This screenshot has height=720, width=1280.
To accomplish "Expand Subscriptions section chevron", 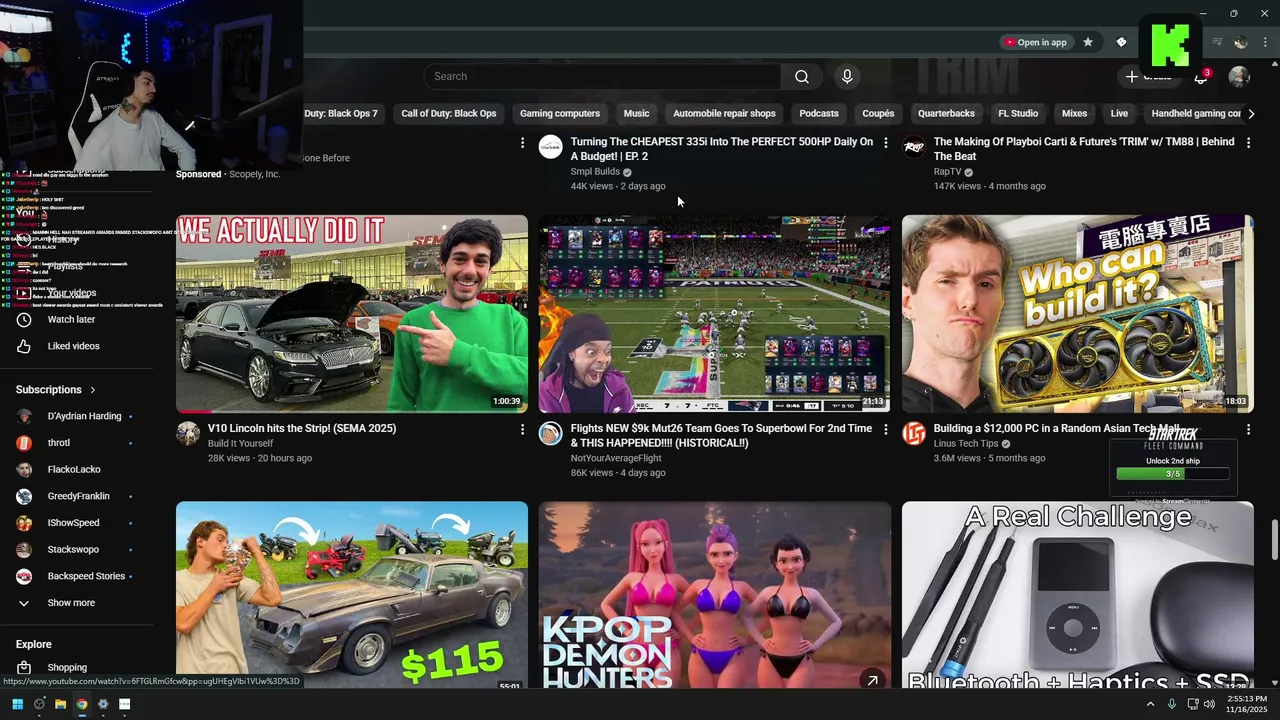I will (x=93, y=390).
